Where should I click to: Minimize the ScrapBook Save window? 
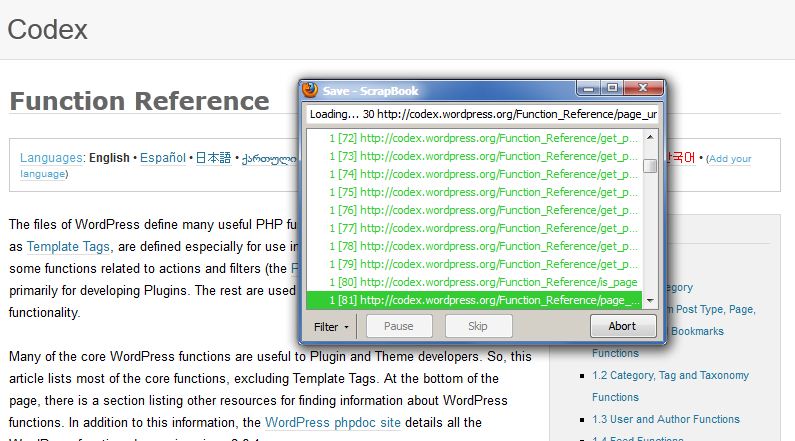pos(588,88)
